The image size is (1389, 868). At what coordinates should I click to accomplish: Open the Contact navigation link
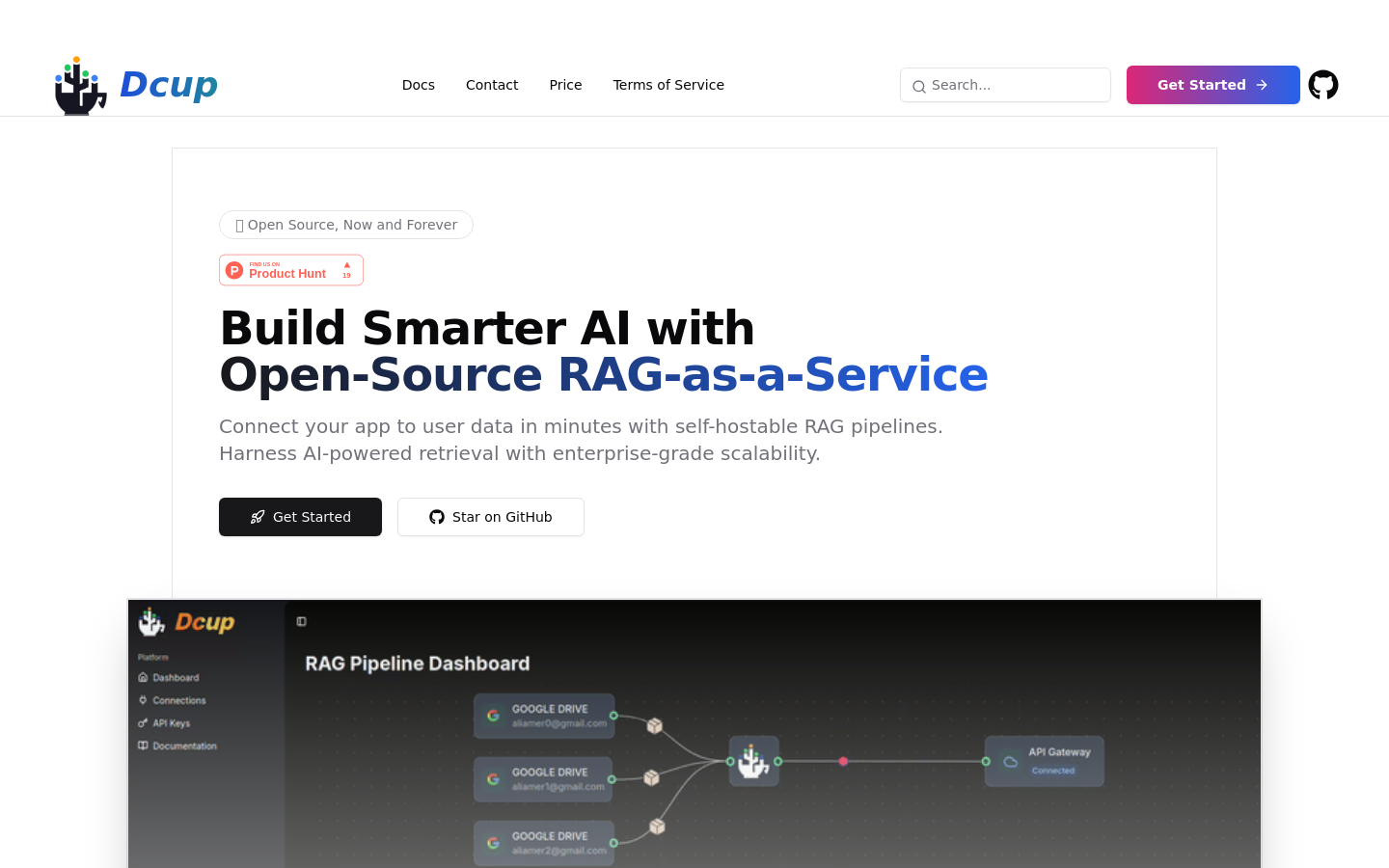pos(492,85)
